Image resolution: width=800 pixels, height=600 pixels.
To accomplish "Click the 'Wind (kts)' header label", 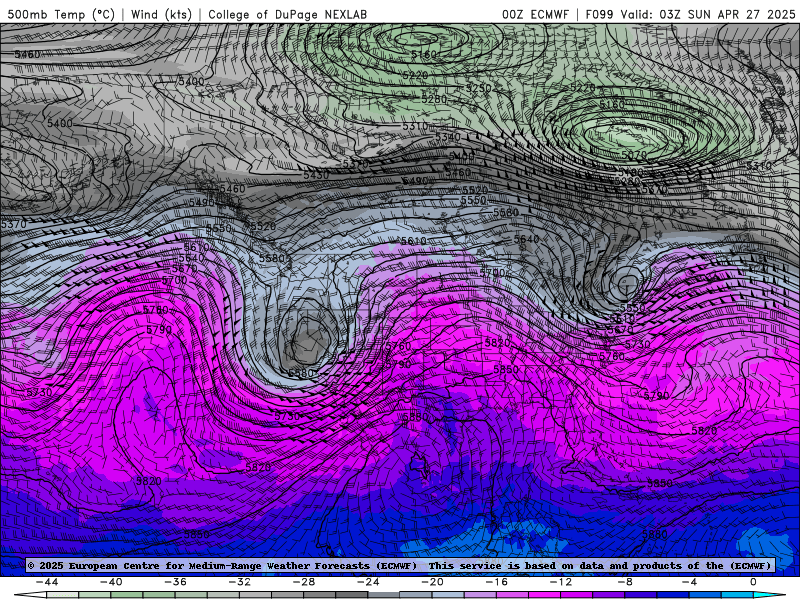I will point(161,14).
